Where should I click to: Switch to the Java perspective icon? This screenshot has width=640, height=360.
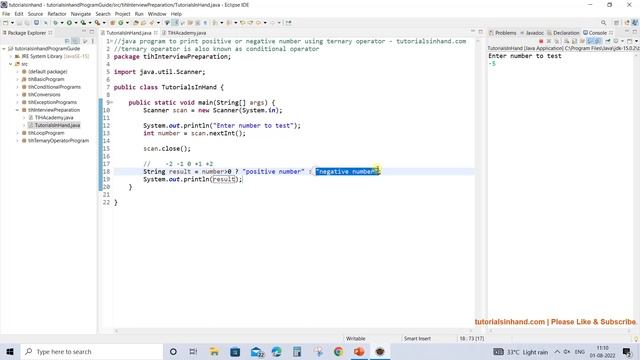point(635,23)
